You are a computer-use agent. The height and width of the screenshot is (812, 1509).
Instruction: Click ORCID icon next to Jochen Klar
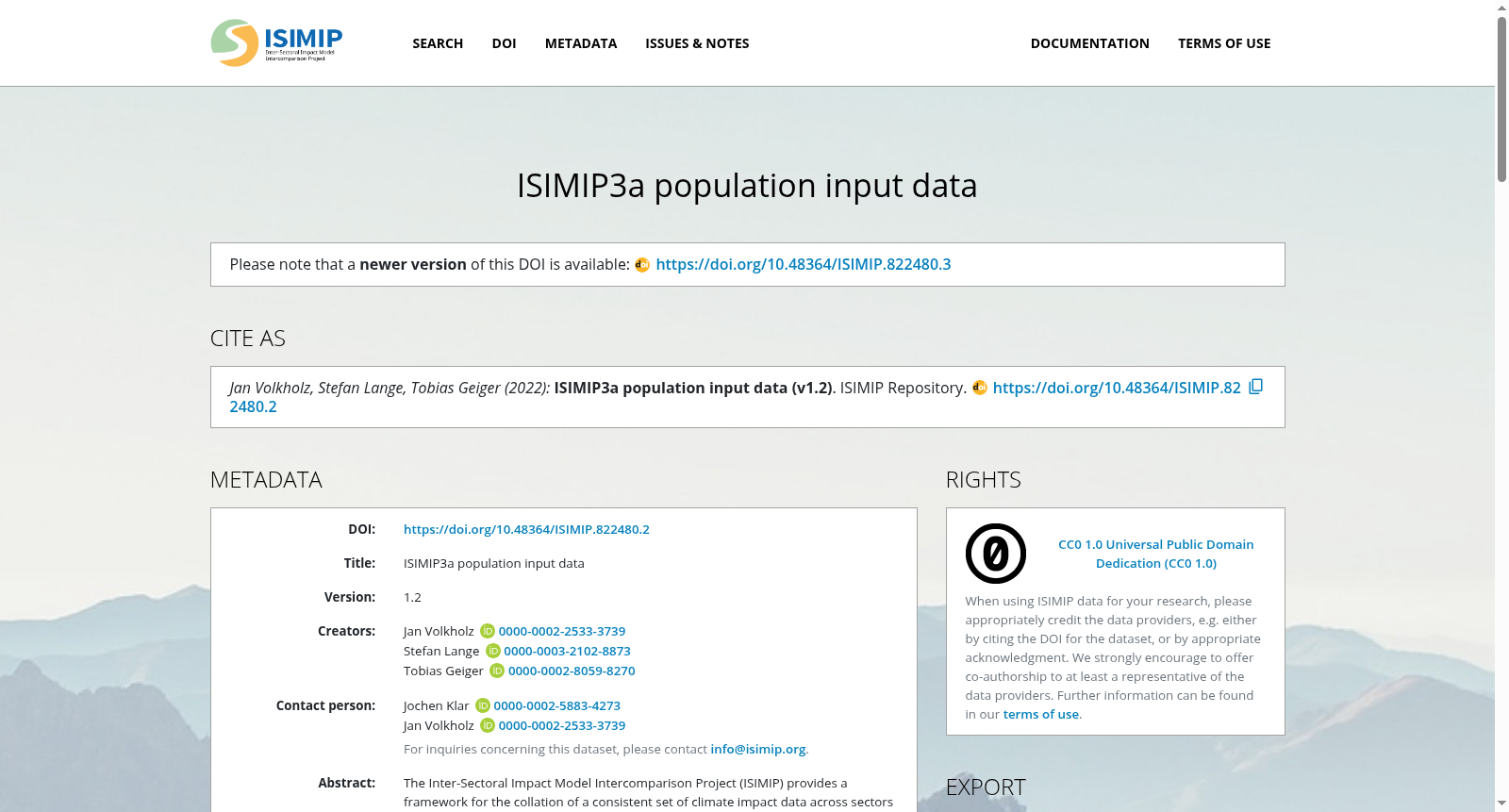[x=483, y=705]
